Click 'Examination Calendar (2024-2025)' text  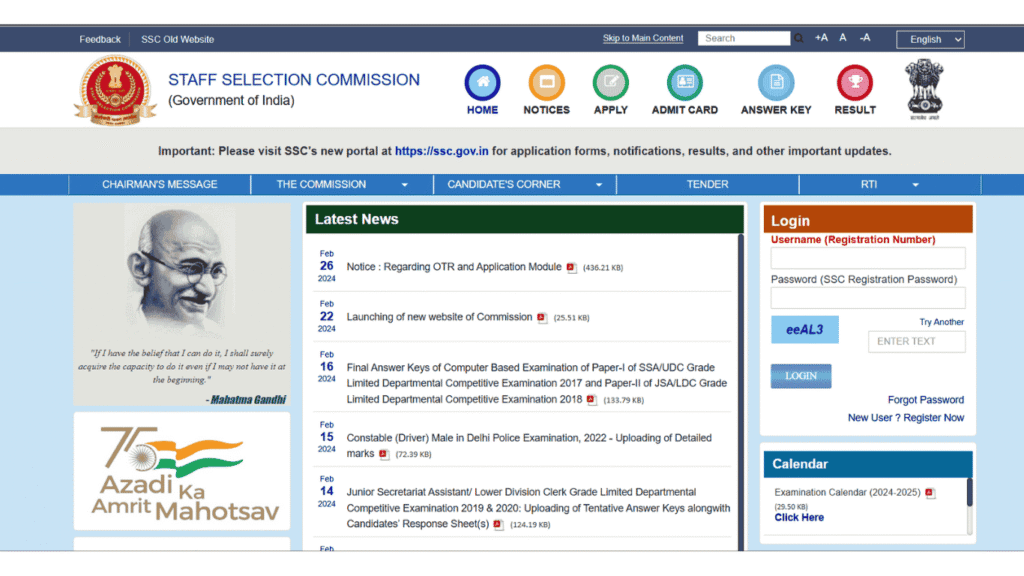pyautogui.click(x=847, y=492)
